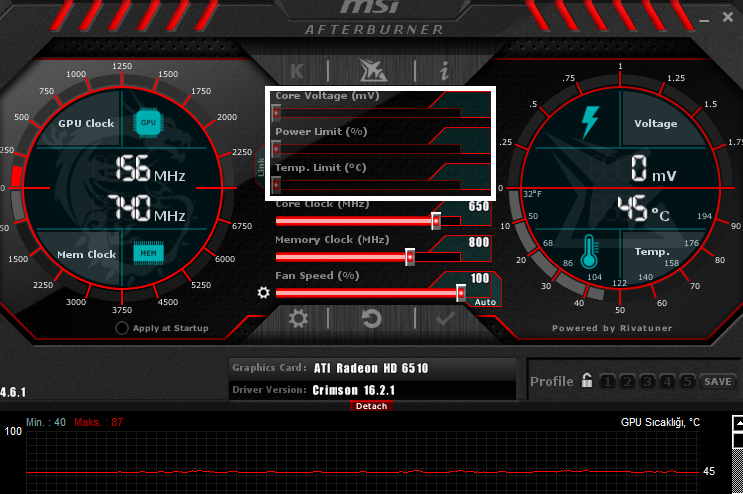Click the GPU temperature graph line

[362, 472]
